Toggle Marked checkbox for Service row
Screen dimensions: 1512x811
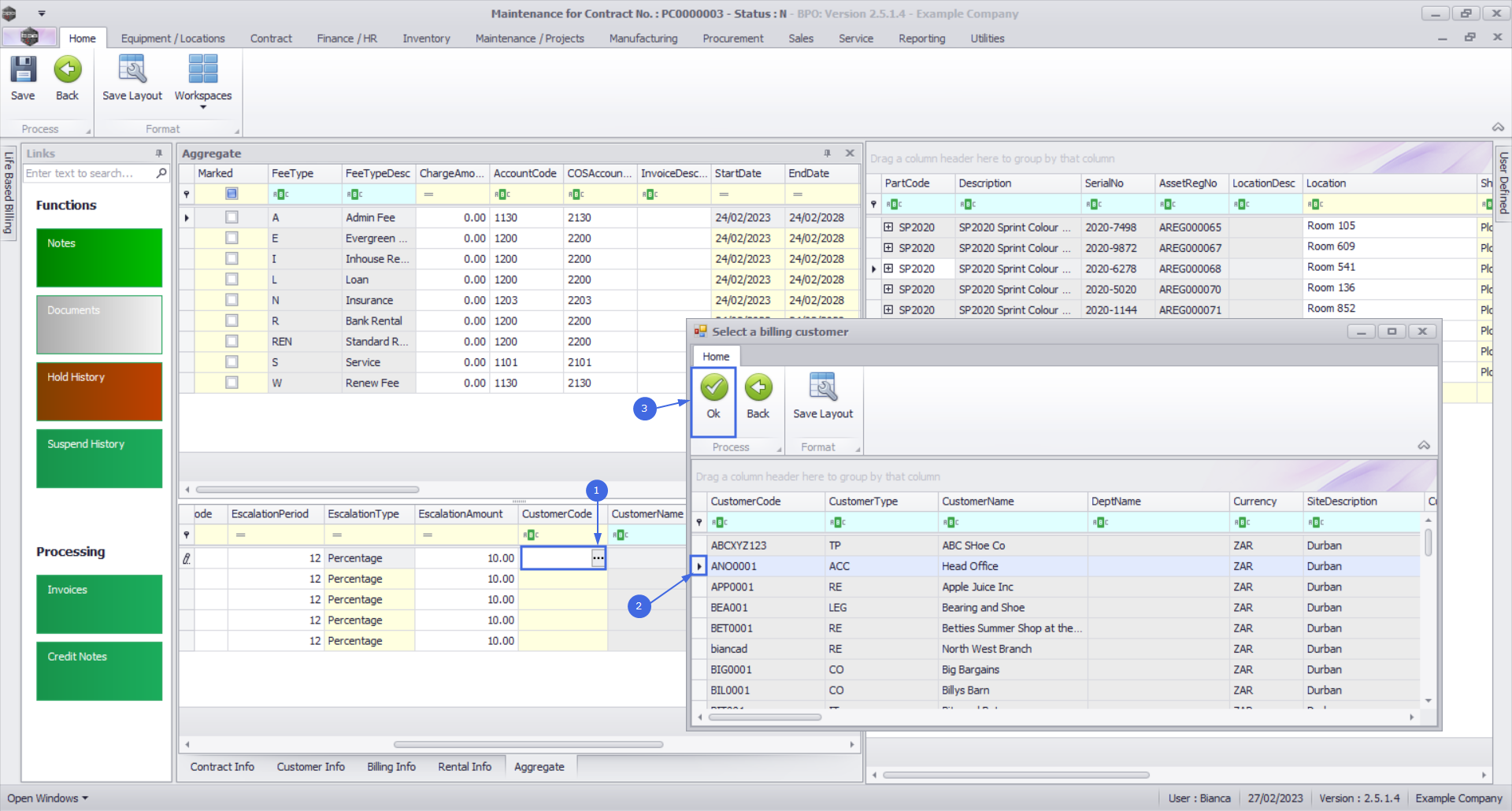232,362
